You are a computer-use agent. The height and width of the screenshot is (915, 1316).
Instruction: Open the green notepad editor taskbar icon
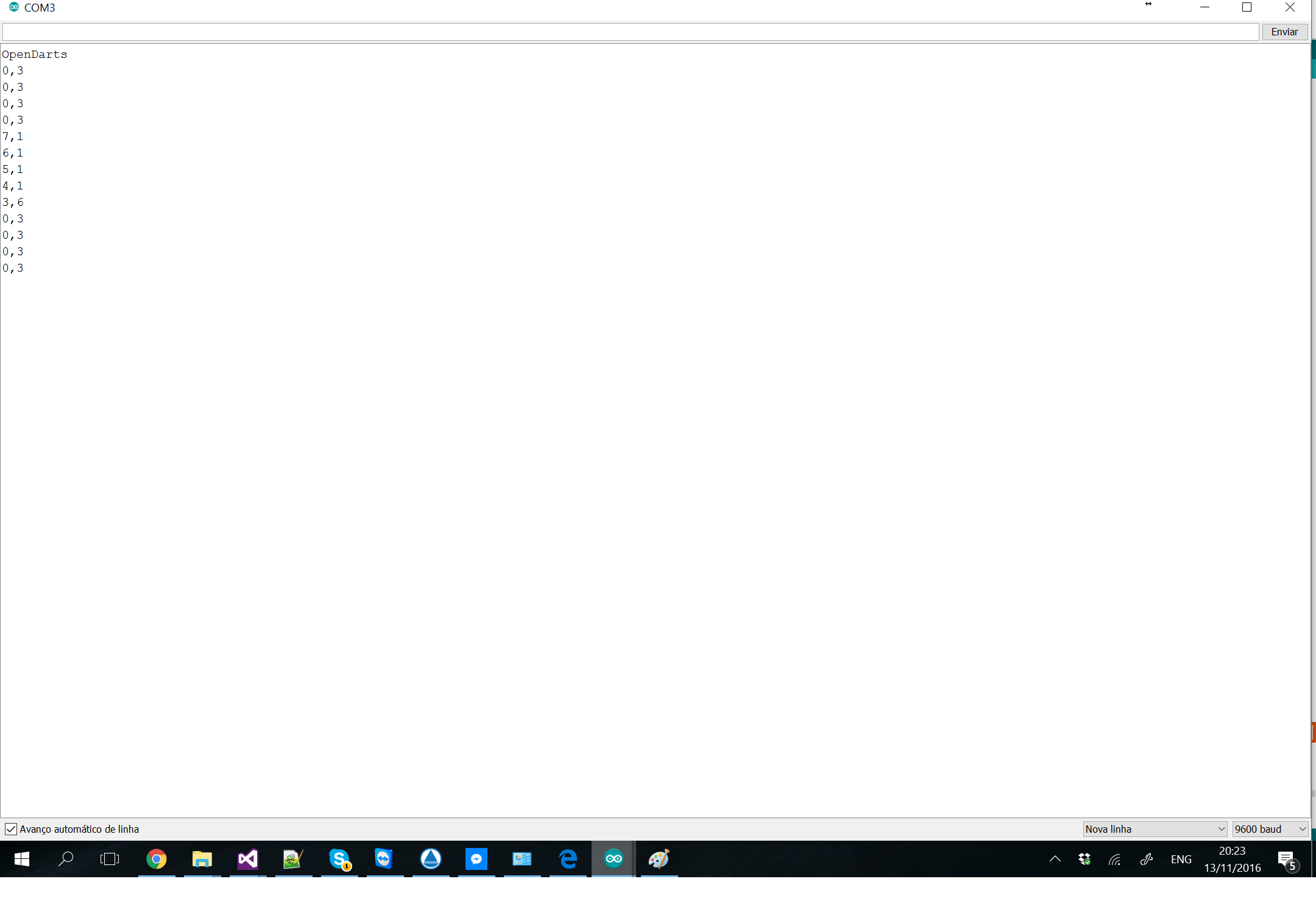coord(293,859)
